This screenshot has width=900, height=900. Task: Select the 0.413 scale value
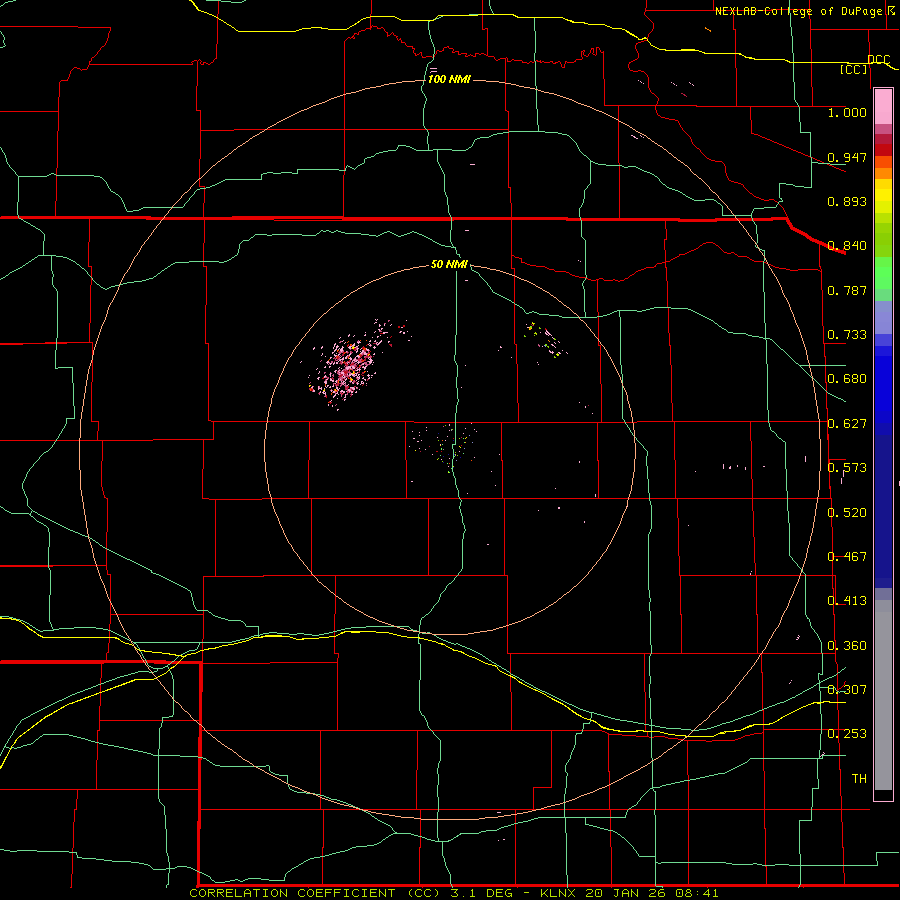point(847,601)
